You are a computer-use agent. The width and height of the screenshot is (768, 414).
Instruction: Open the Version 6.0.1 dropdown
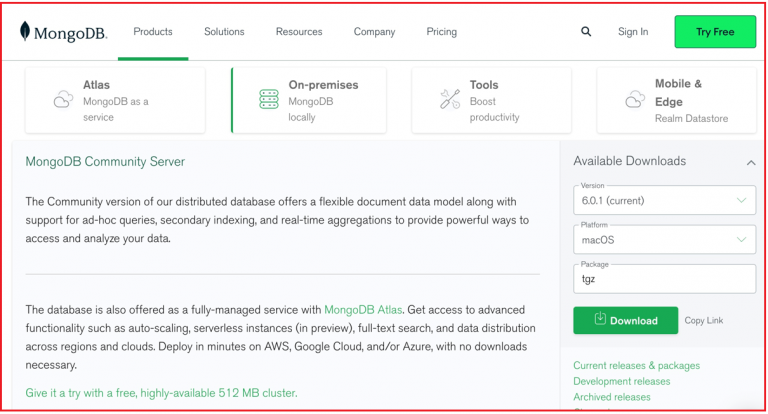664,200
